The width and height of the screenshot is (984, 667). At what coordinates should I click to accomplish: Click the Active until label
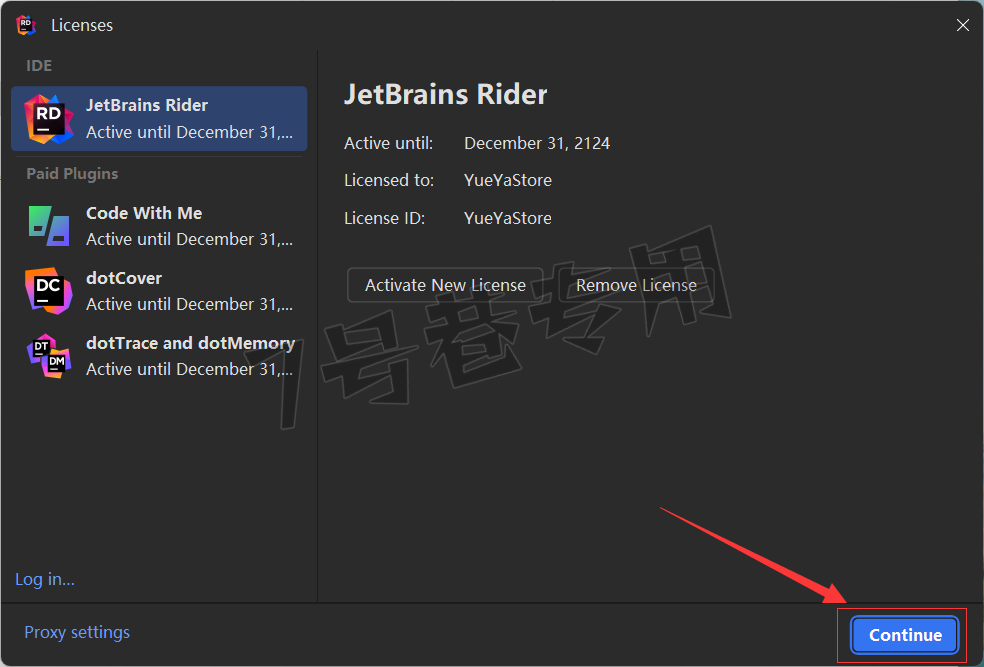[388, 143]
